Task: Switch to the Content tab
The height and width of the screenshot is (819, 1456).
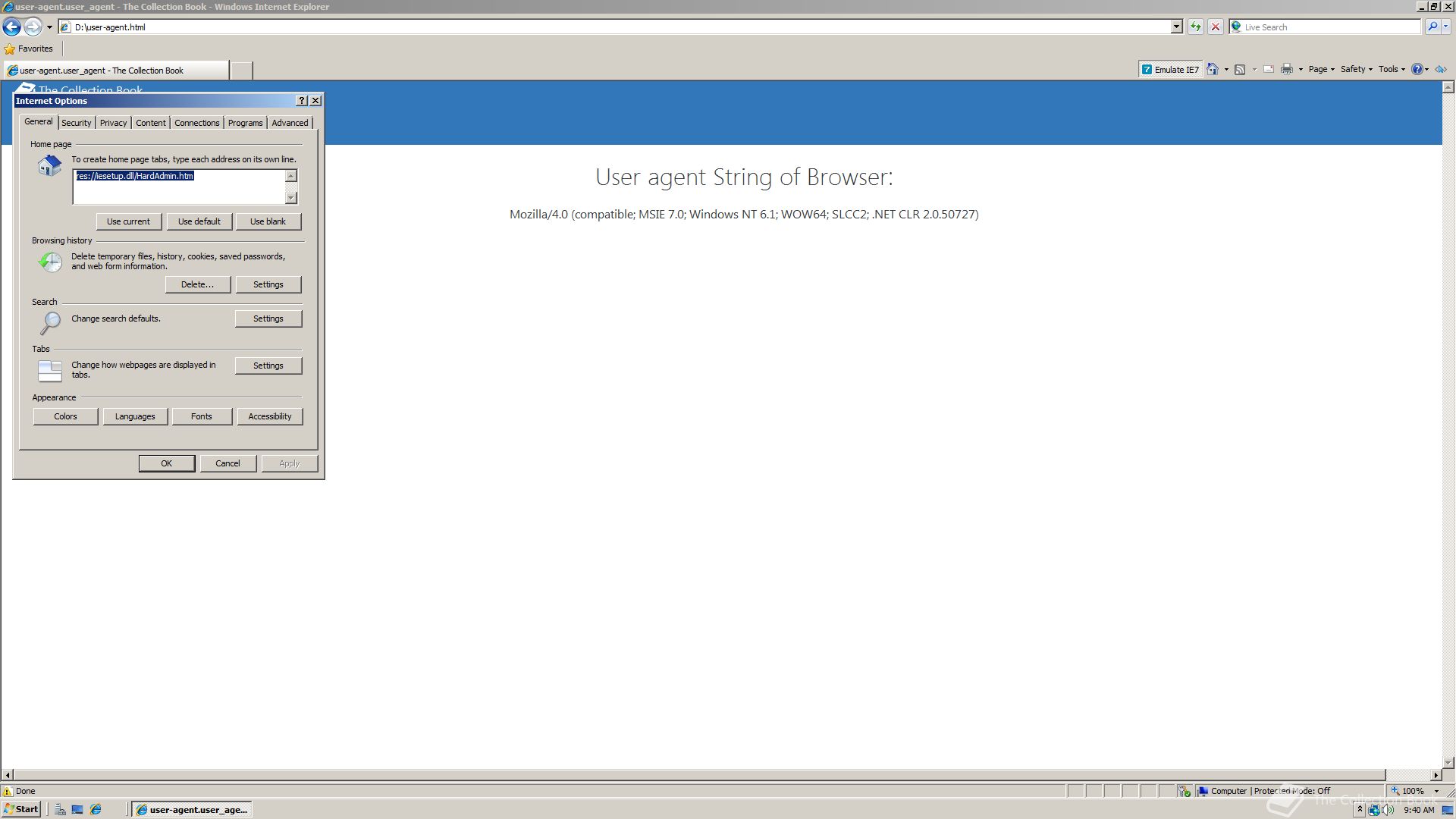Action: pos(150,123)
